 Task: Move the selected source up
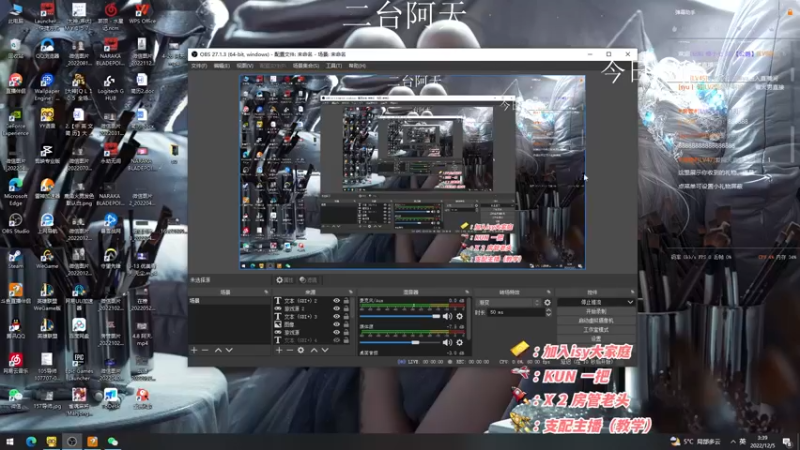pos(314,351)
